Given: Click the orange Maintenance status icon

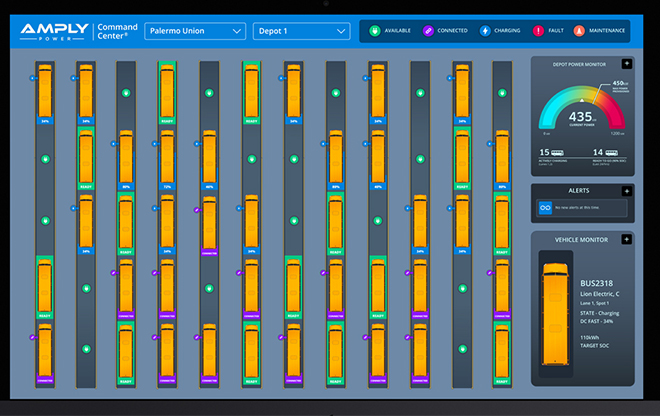Looking at the screenshot, I should pyautogui.click(x=581, y=31).
